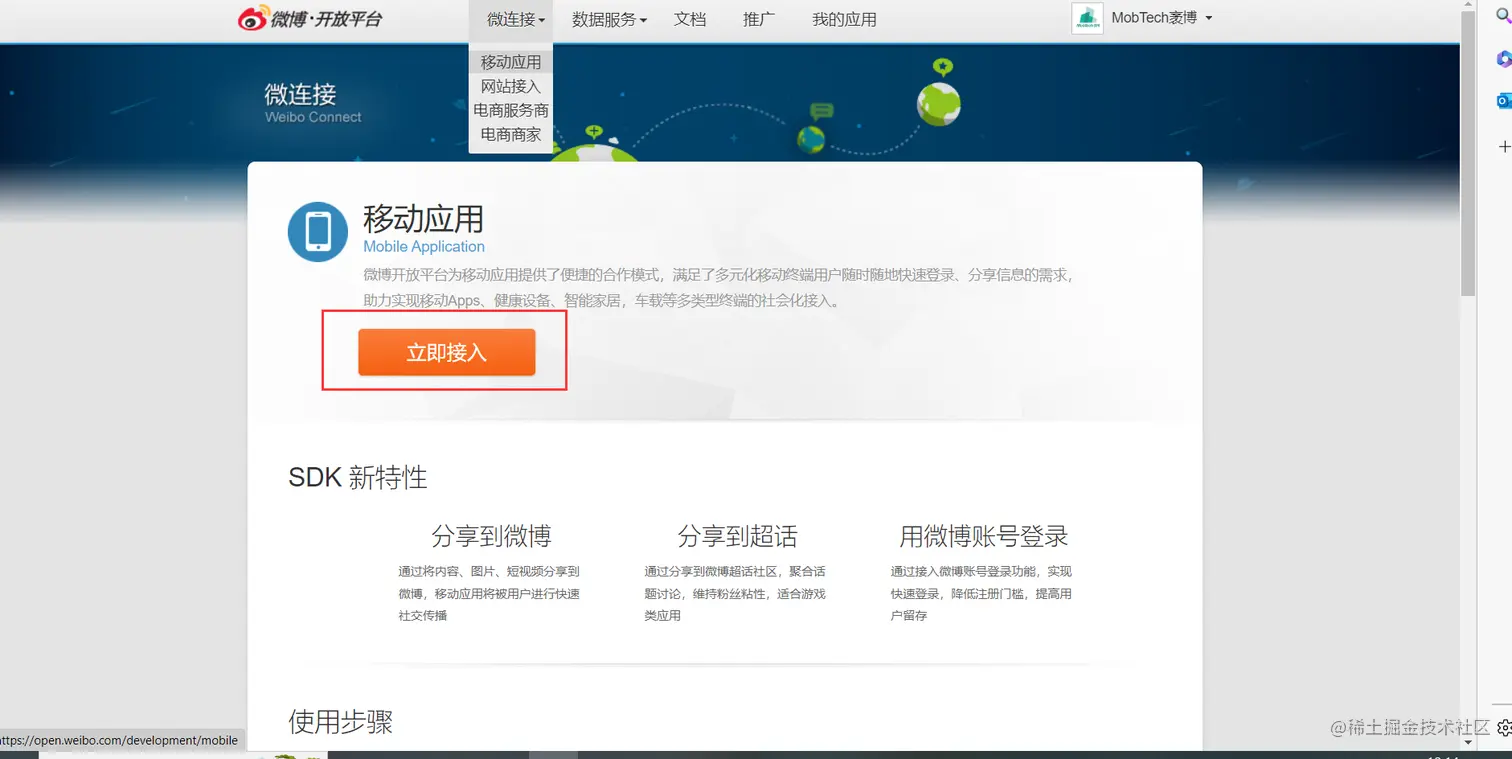
Task: Open the 微连接 dropdown menu
Action: point(511,18)
